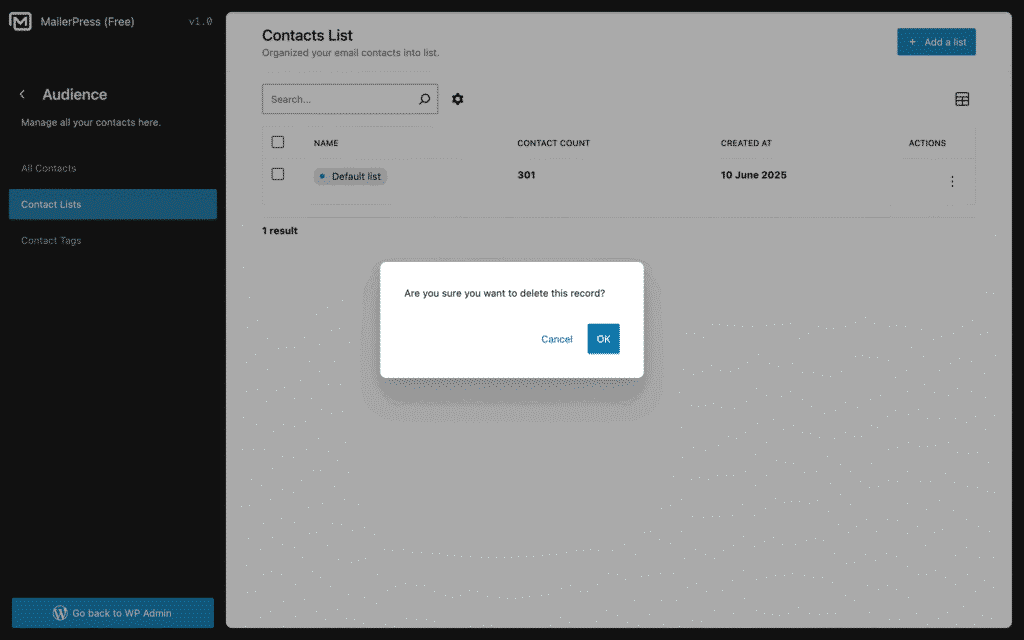This screenshot has width=1024, height=640.
Task: Confirm deletion by clicking OK
Action: 603,339
